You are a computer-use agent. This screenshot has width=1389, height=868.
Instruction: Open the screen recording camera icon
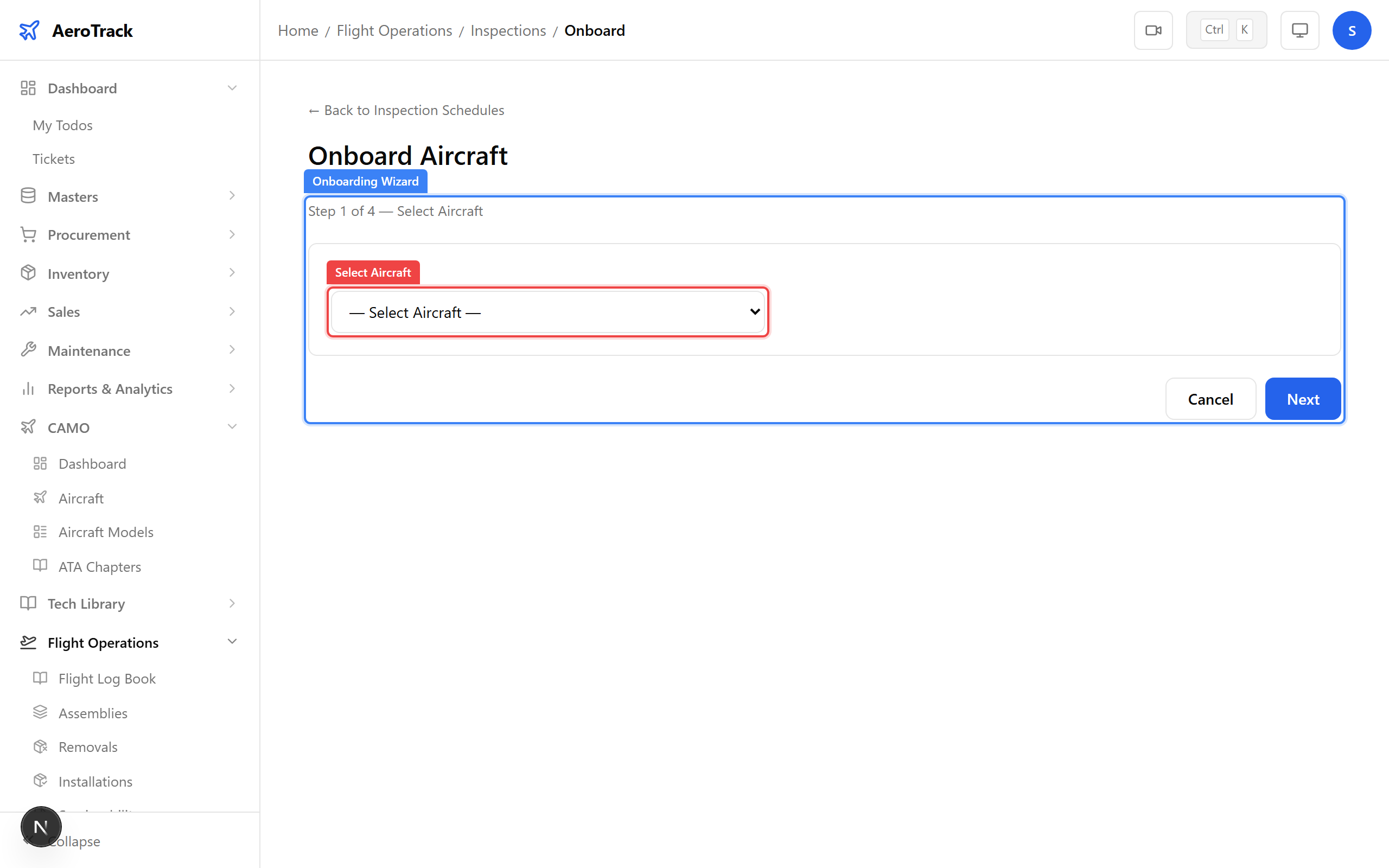(1153, 30)
